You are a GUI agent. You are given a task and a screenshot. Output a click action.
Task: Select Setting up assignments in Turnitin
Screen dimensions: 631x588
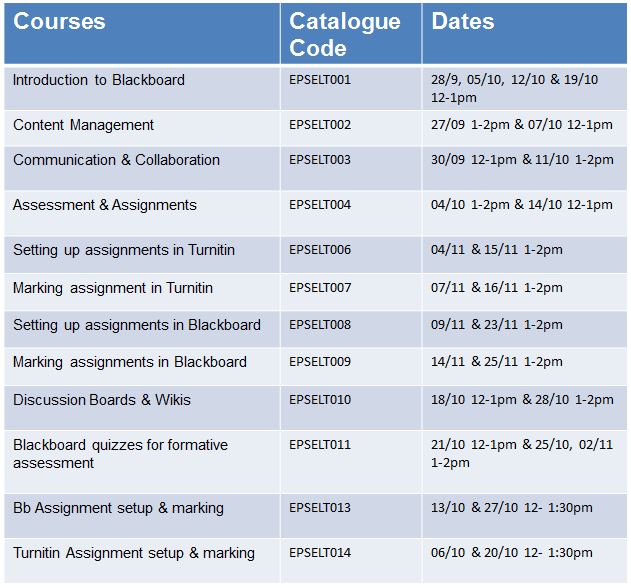(x=124, y=250)
